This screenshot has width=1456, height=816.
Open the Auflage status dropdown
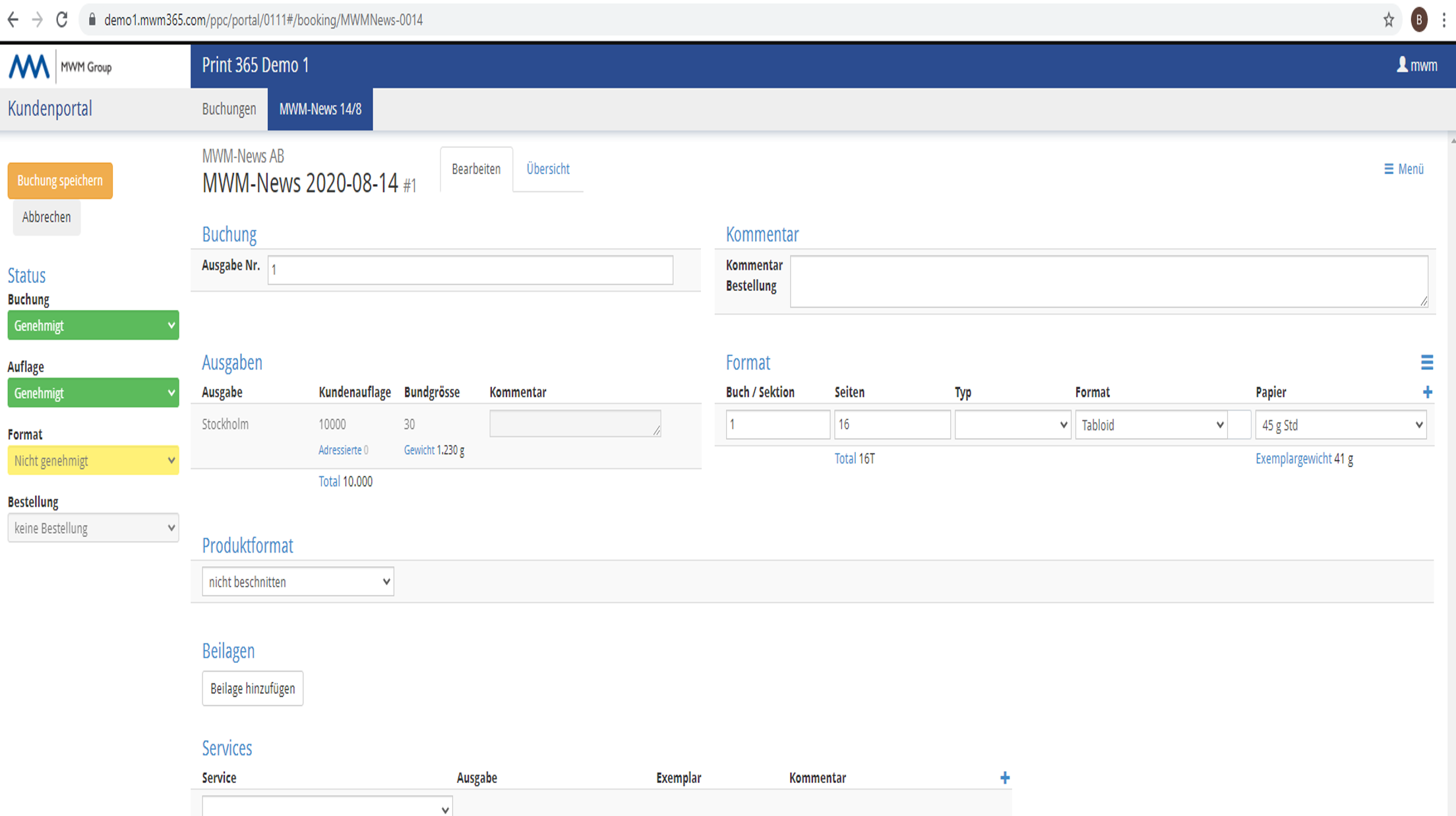[x=93, y=392]
